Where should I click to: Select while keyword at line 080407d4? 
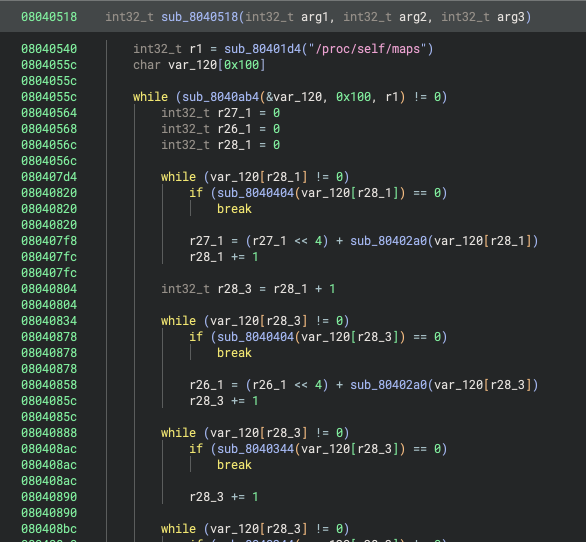178,177
